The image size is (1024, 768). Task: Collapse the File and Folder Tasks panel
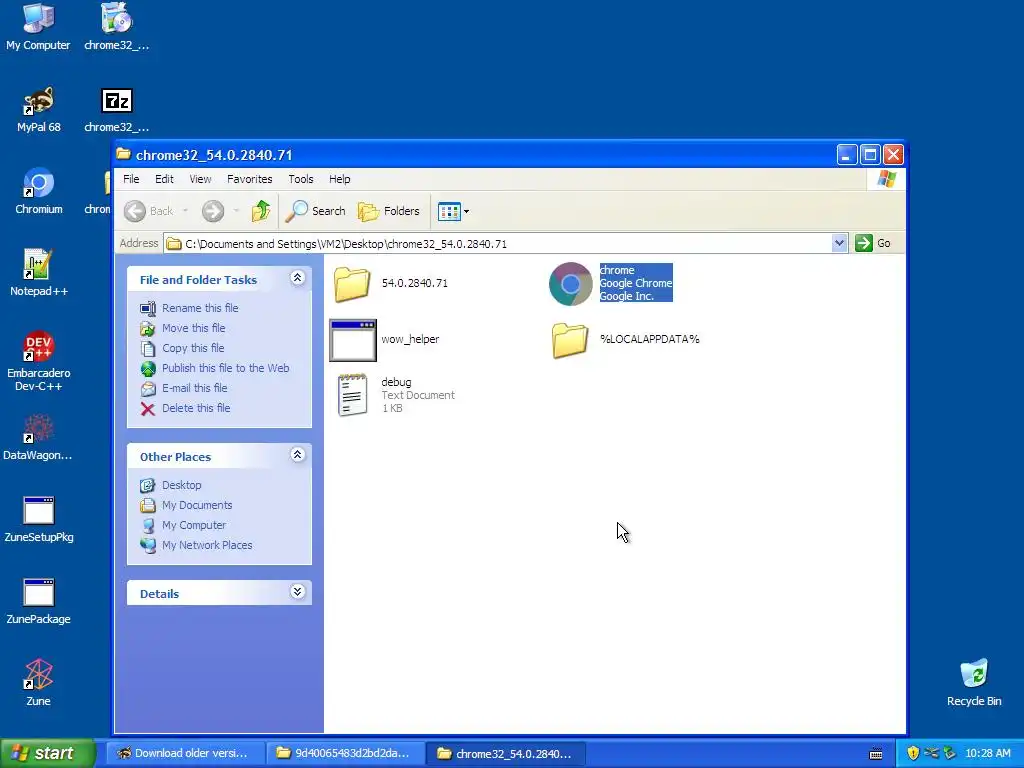[297, 278]
